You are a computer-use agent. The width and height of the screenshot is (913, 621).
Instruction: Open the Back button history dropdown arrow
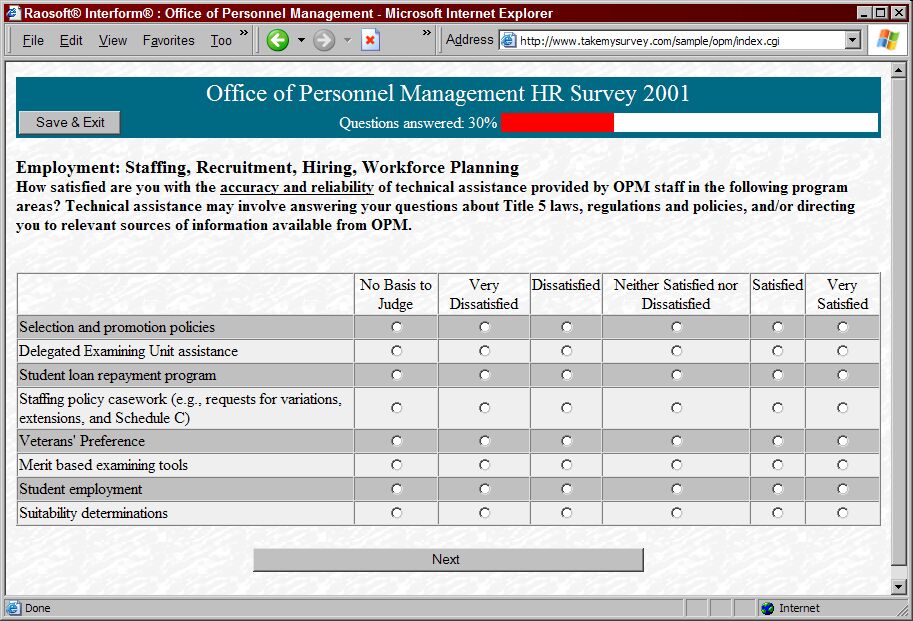click(301, 40)
